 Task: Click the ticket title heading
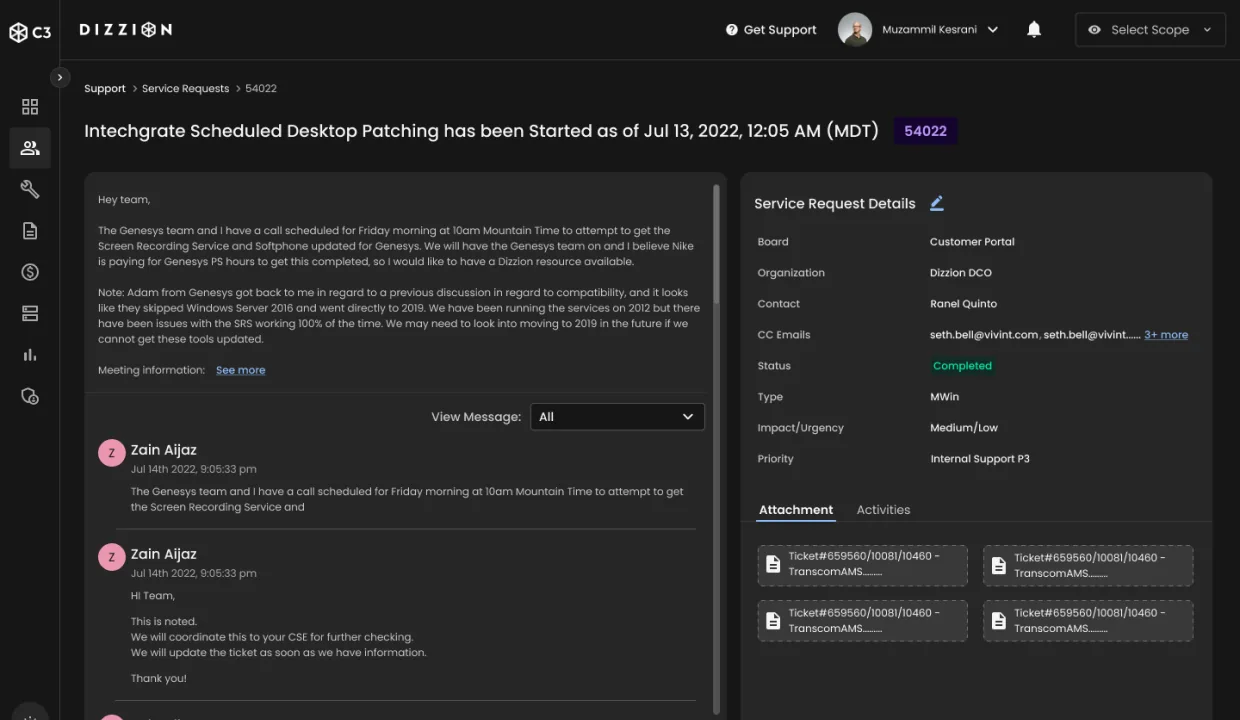pos(481,131)
